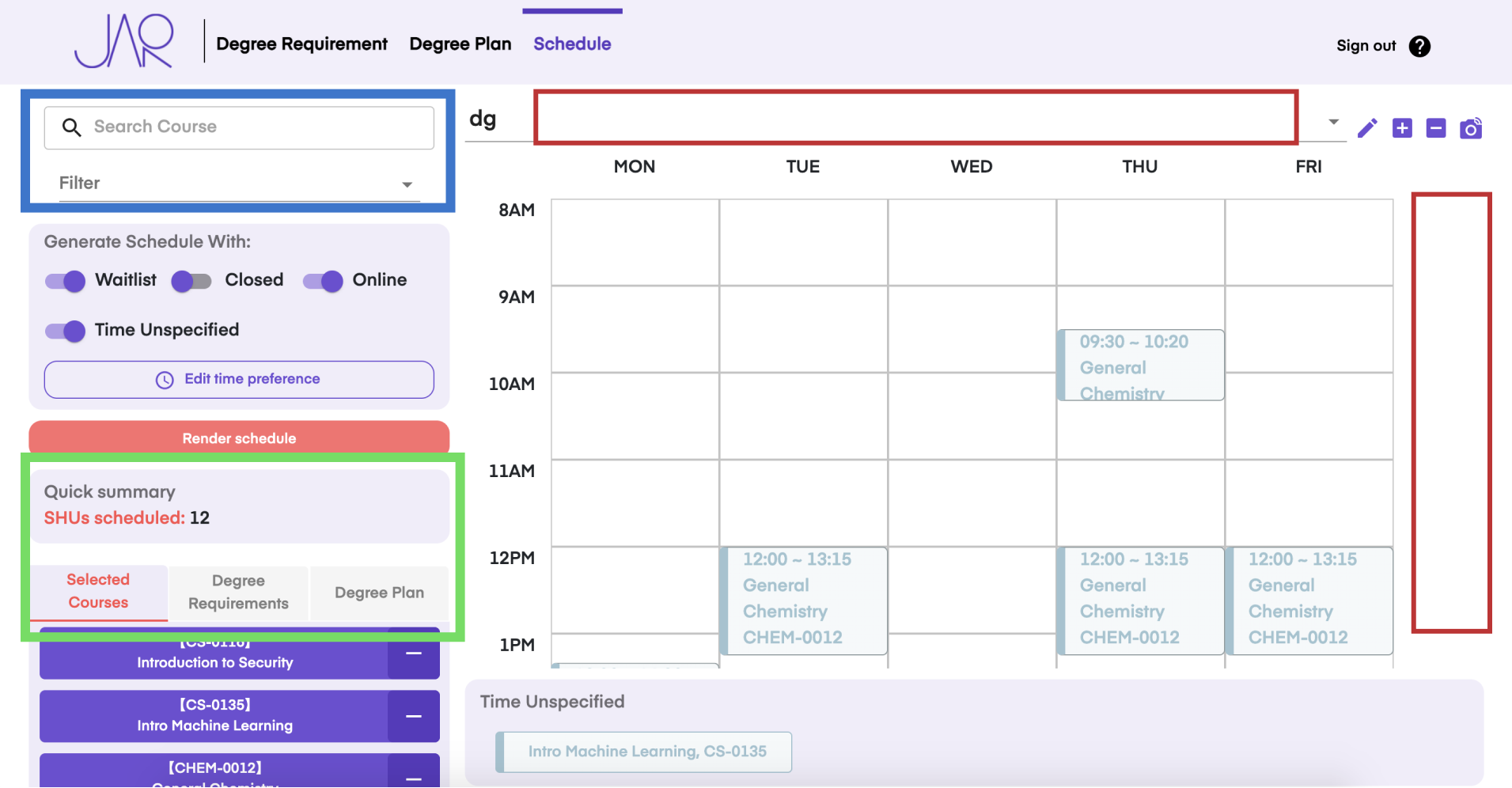Take schedule screenshot with camera icon
The height and width of the screenshot is (788, 1512).
1471,128
